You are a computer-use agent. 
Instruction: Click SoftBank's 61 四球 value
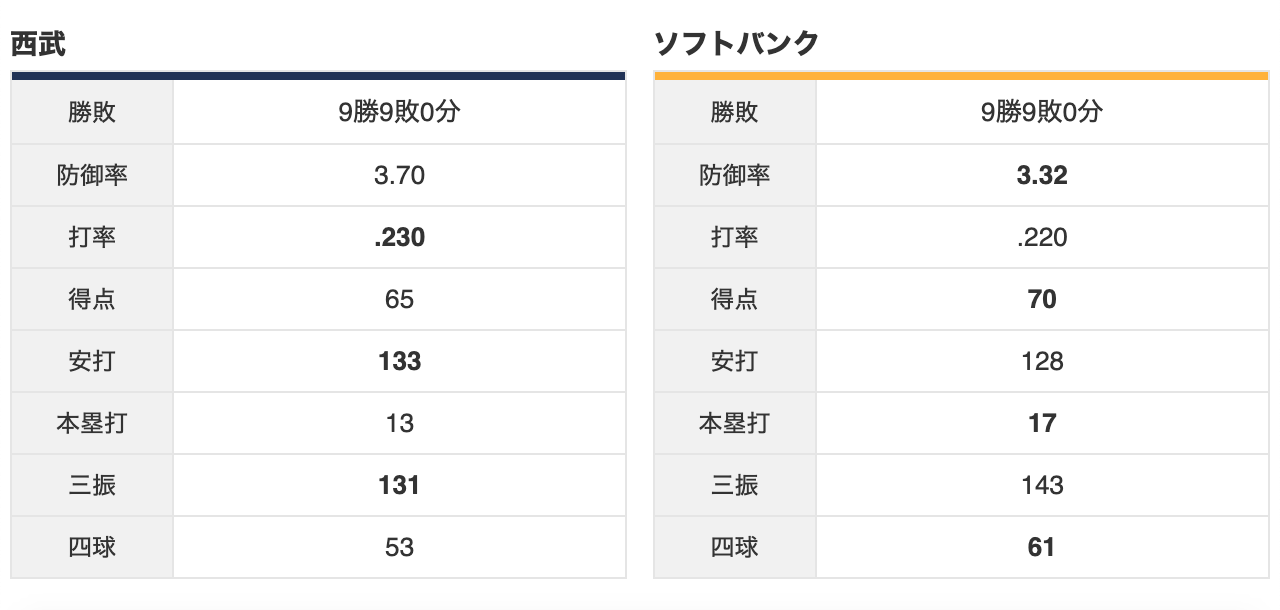[1042, 547]
